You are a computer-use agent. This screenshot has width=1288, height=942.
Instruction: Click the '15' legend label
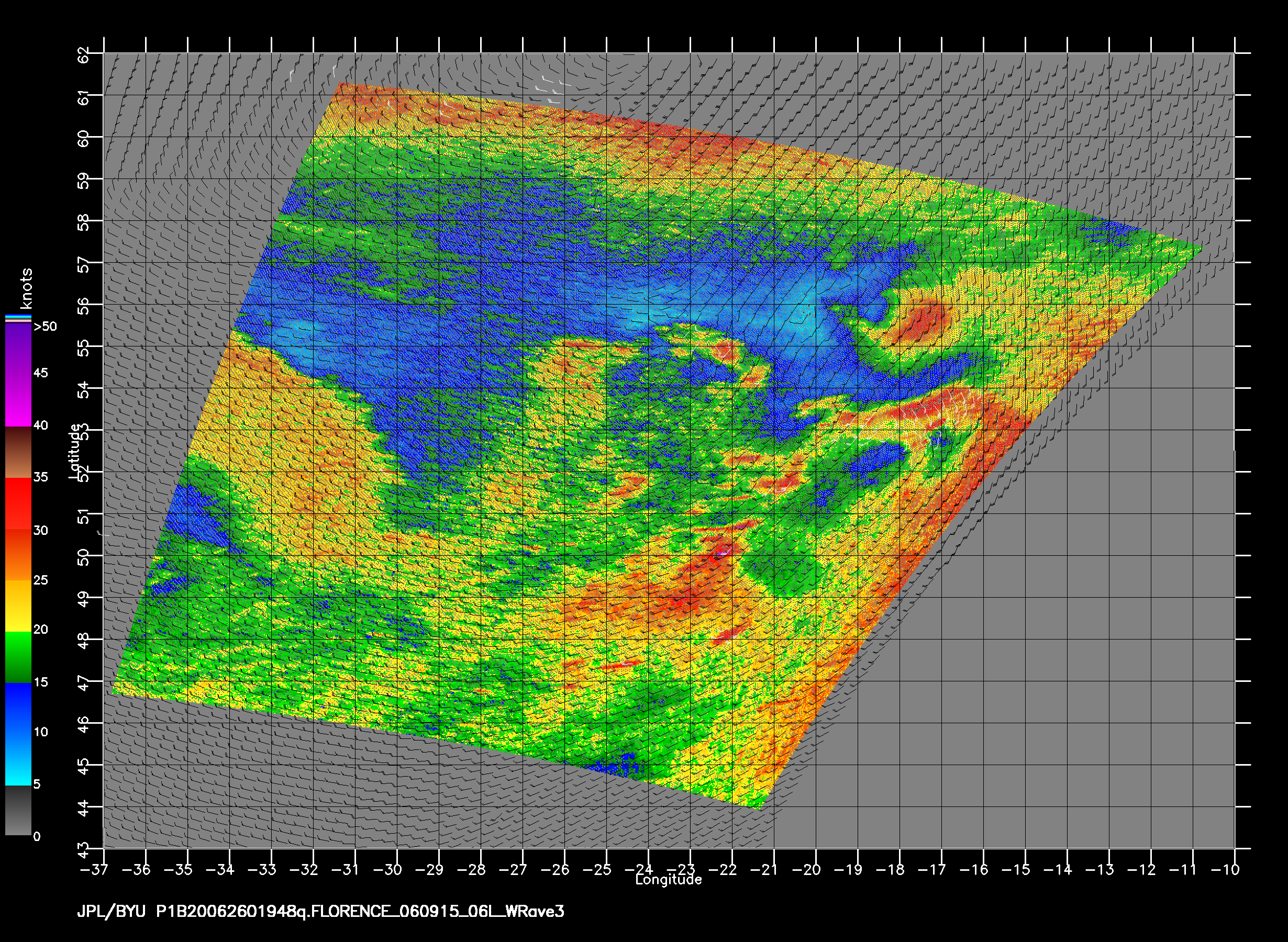pyautogui.click(x=41, y=682)
